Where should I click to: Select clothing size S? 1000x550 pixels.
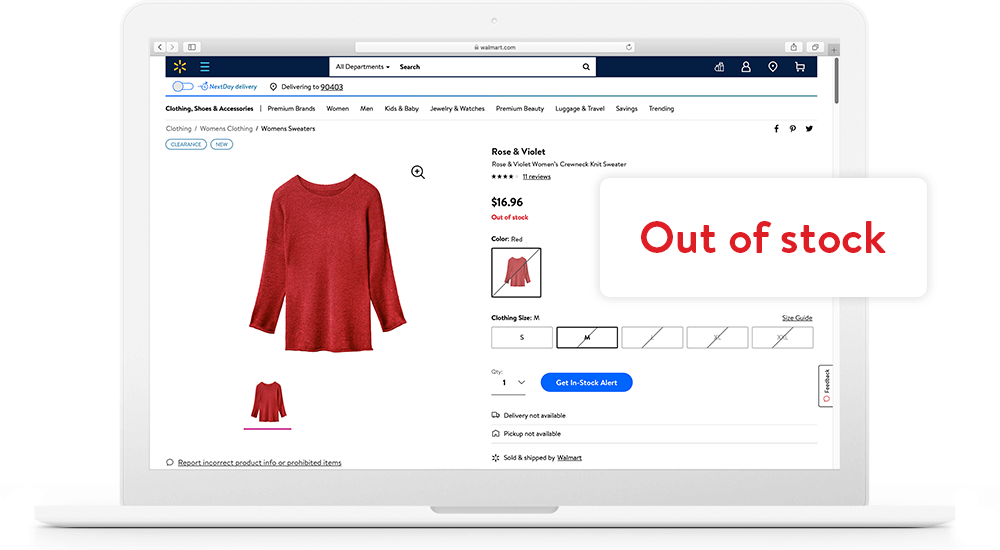tap(522, 338)
